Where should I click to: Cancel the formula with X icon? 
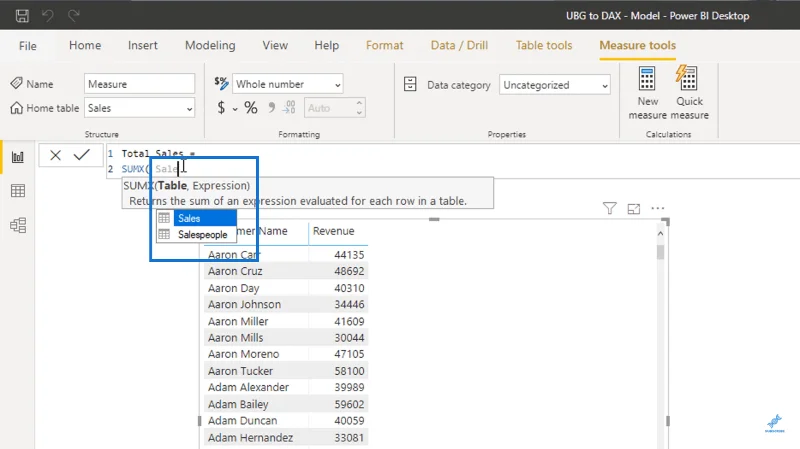click(55, 155)
